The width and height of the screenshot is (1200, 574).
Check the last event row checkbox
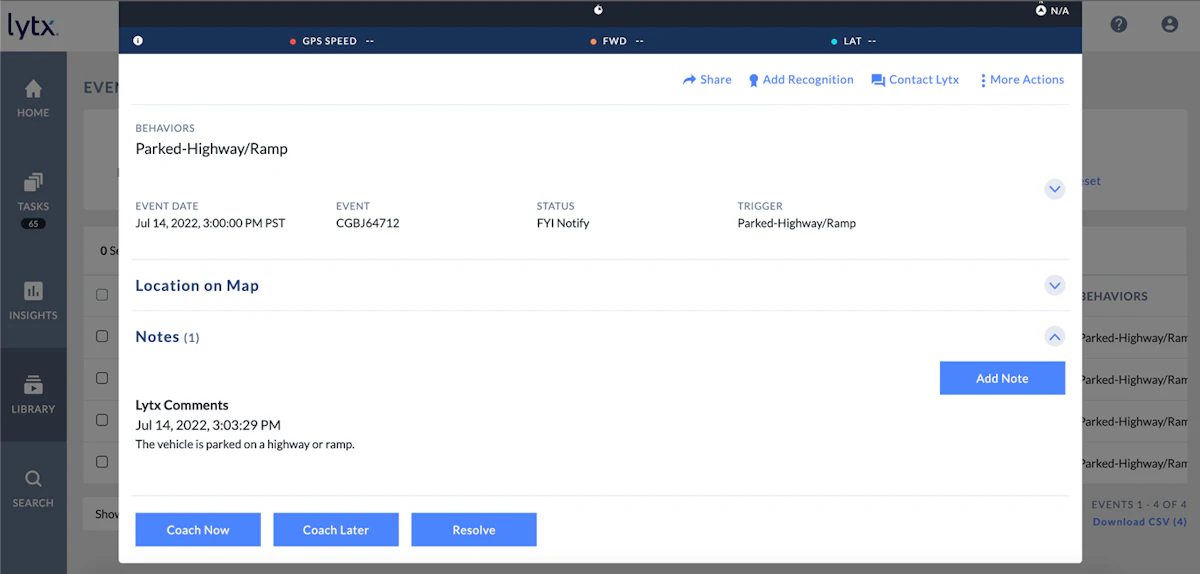pyautogui.click(x=102, y=462)
